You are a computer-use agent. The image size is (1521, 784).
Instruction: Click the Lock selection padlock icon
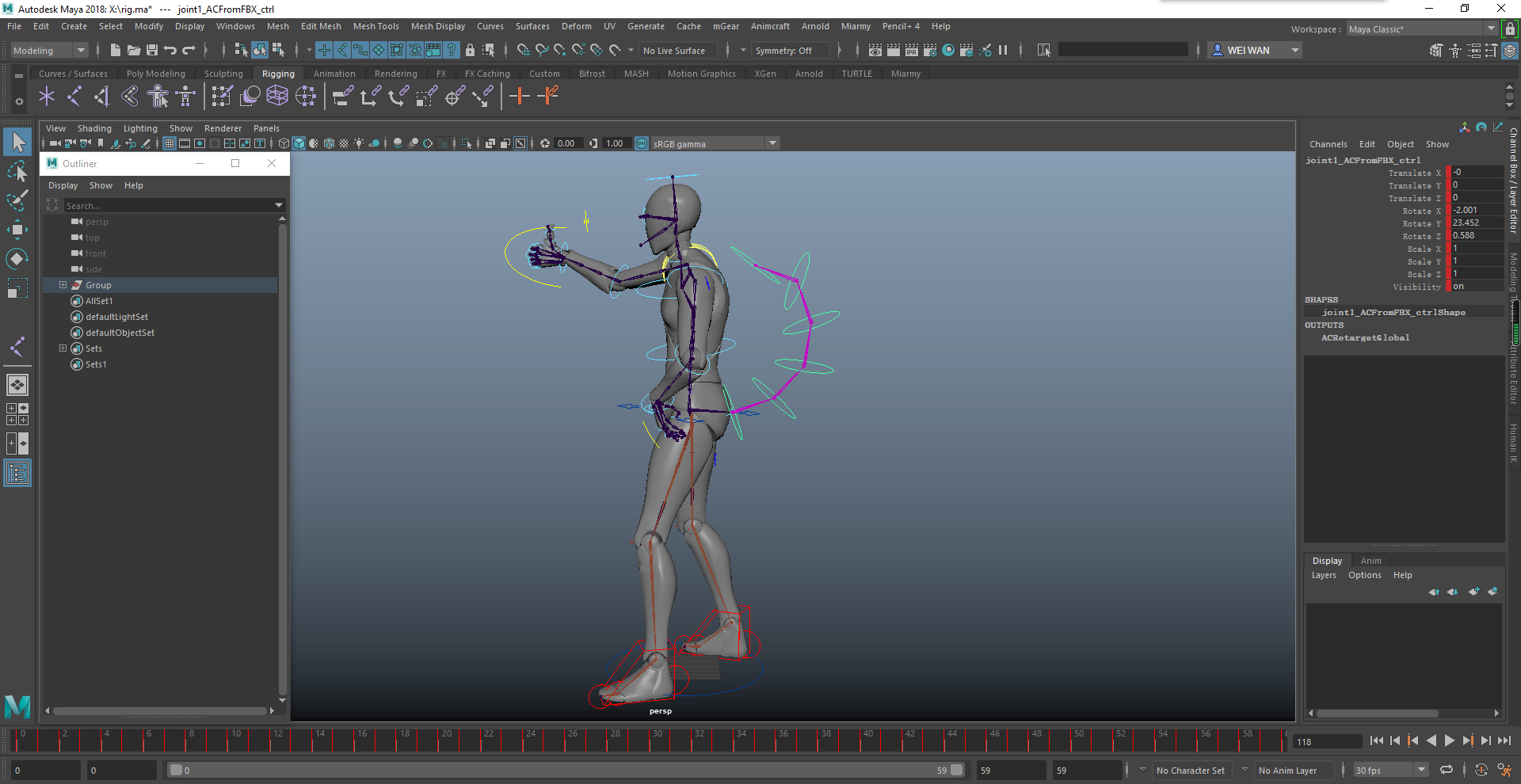click(470, 51)
